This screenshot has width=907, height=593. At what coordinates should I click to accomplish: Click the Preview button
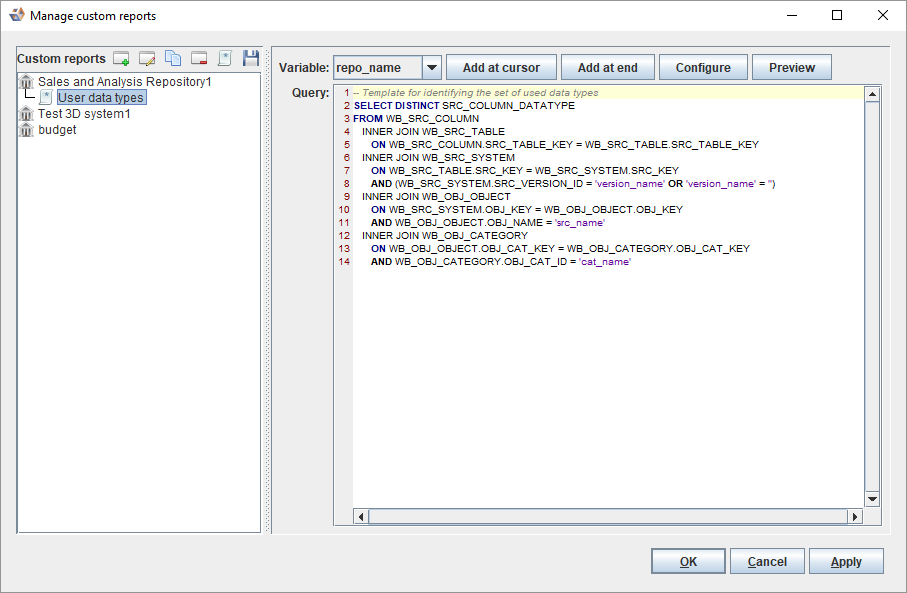[x=792, y=68]
